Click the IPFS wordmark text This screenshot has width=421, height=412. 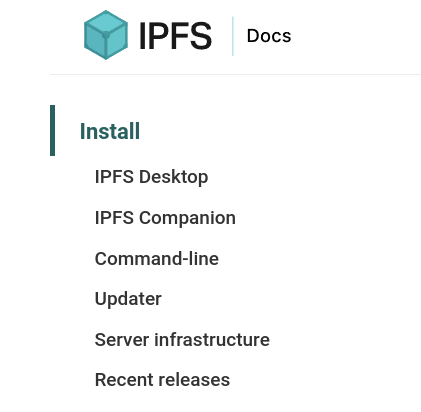(175, 36)
